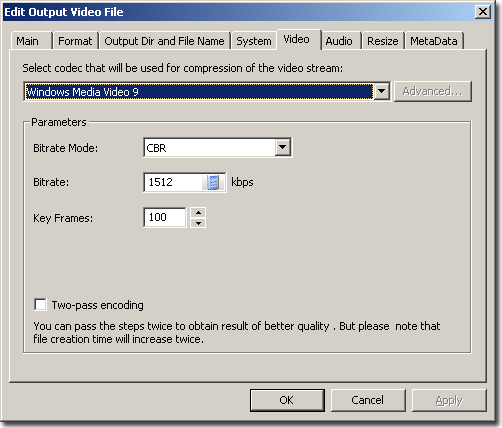Open Output Dir and File Name tab
502x428 pixels.
pos(164,41)
